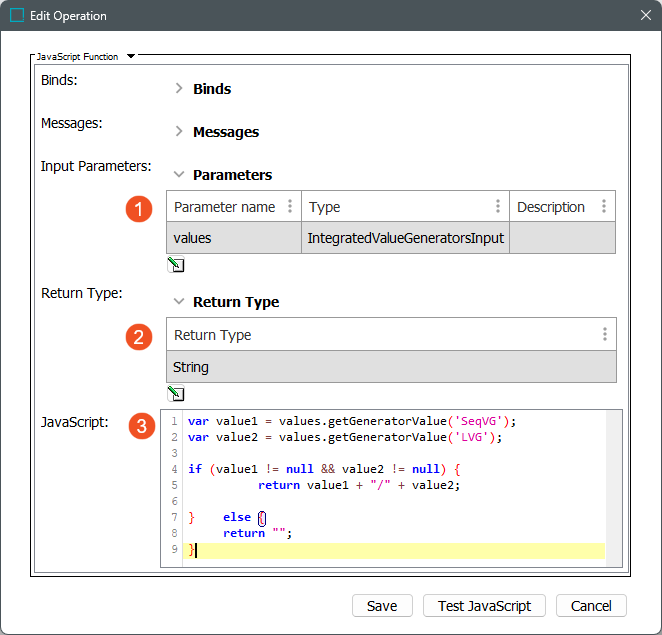The width and height of the screenshot is (662, 635).
Task: Select the 'values' parameter cell
Action: pos(233,238)
